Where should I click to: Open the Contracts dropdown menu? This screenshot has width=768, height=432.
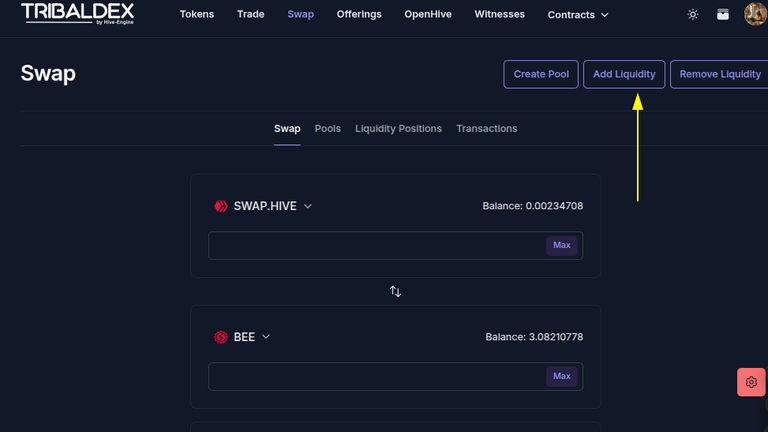(578, 15)
